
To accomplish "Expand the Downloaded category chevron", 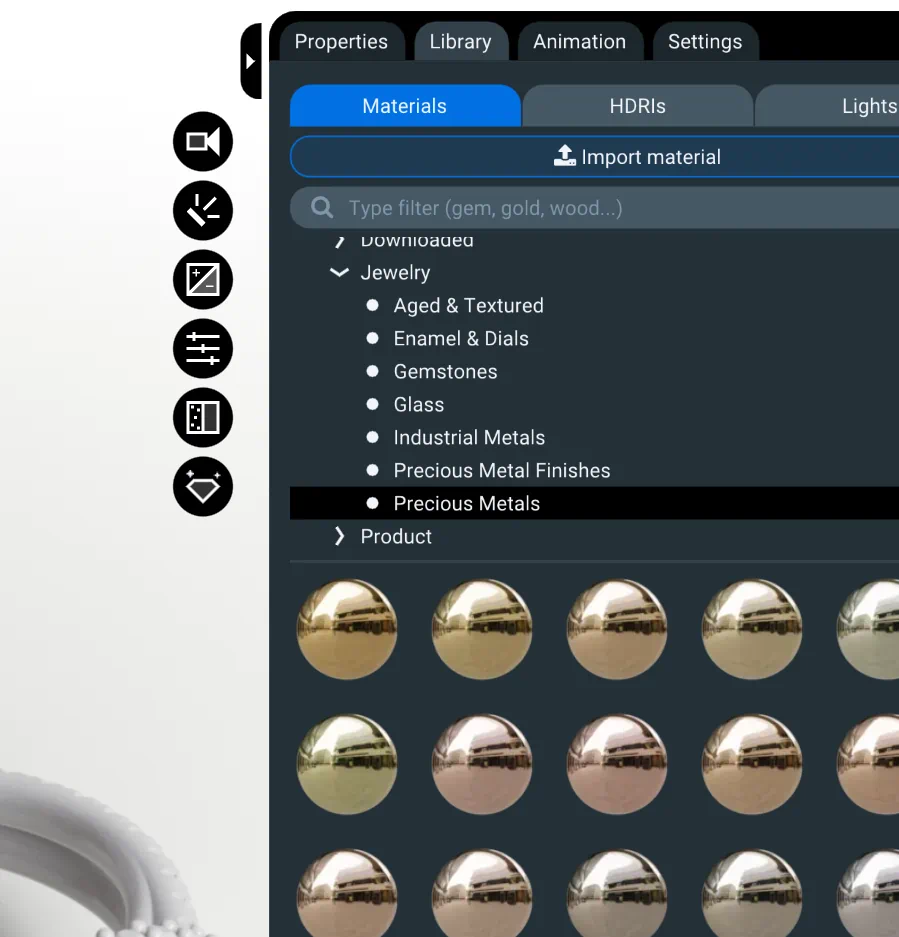I will tap(340, 240).
